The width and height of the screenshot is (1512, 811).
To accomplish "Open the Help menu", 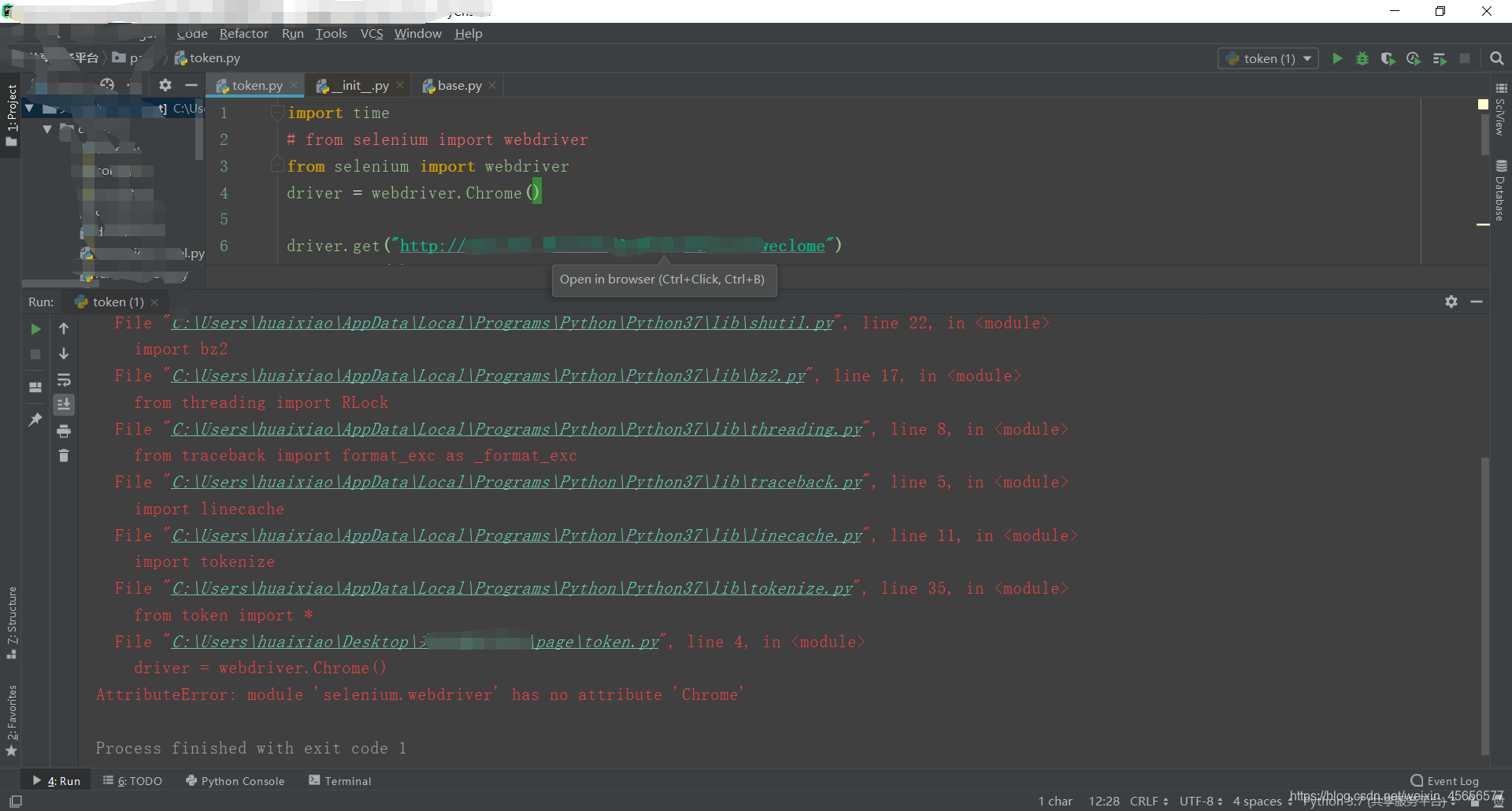I will coord(469,33).
